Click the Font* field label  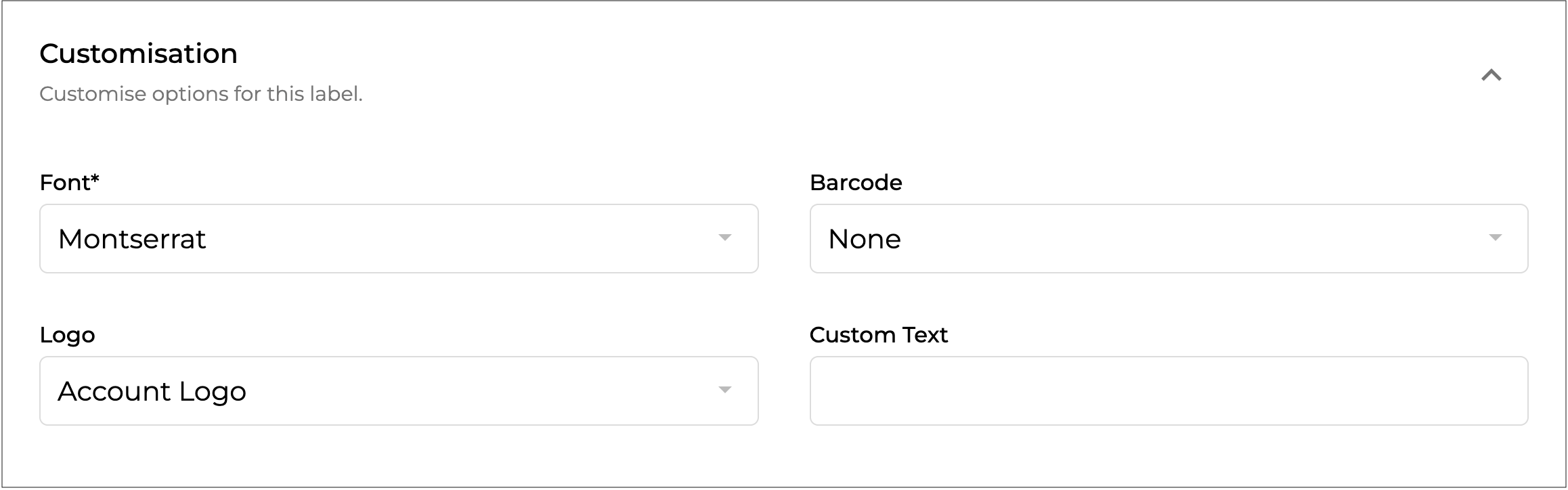(70, 183)
